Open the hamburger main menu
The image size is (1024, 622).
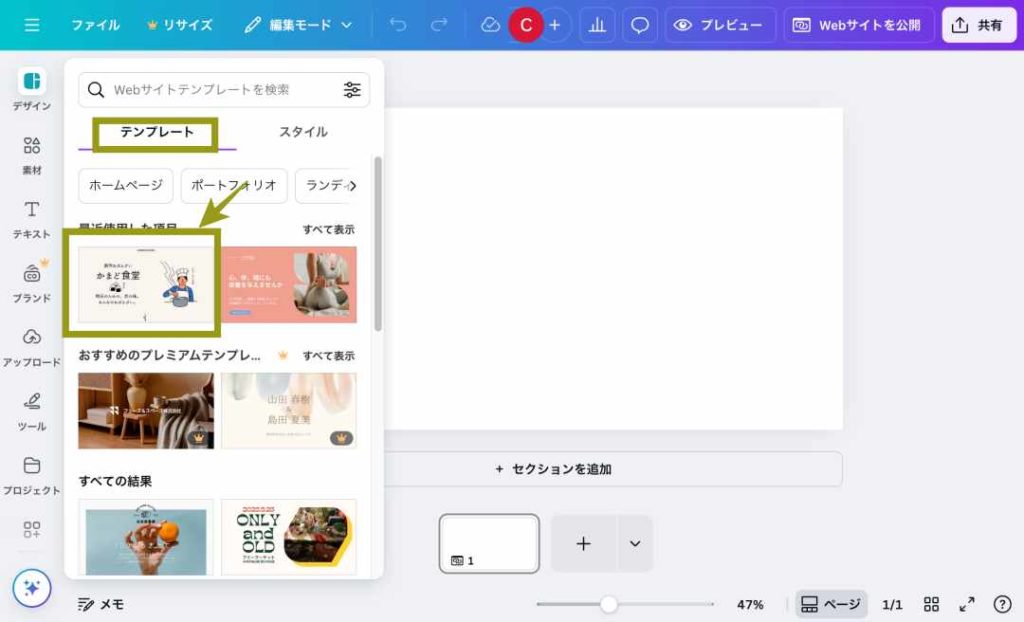pos(32,25)
